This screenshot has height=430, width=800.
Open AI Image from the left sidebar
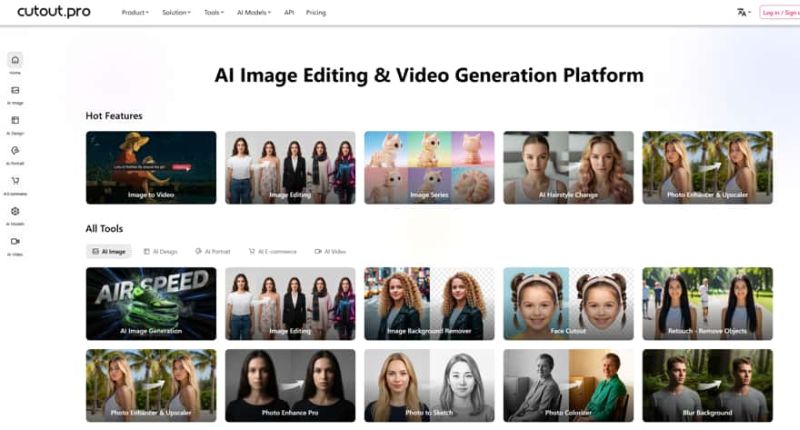(15, 91)
